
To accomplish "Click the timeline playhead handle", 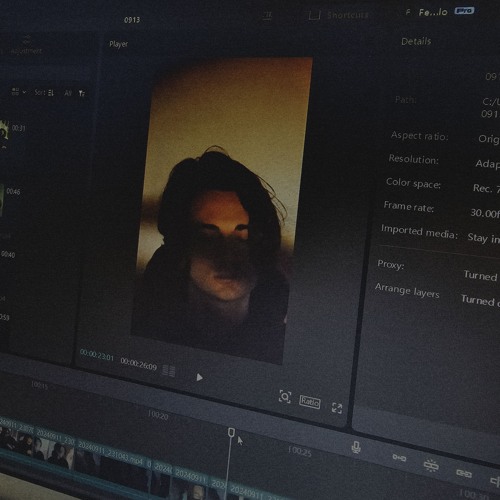I will point(231,433).
